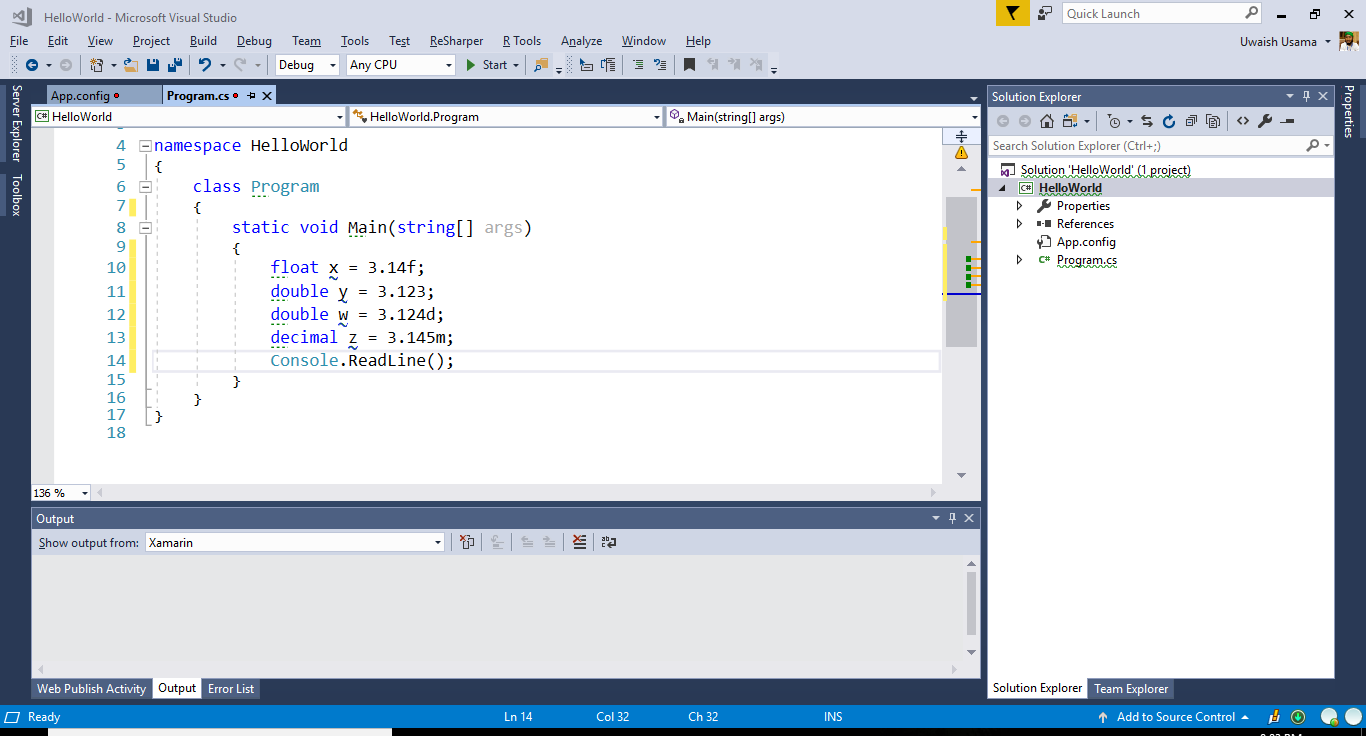
Task: Toggle word wrap in the Output pane
Action: pyautogui.click(x=608, y=541)
